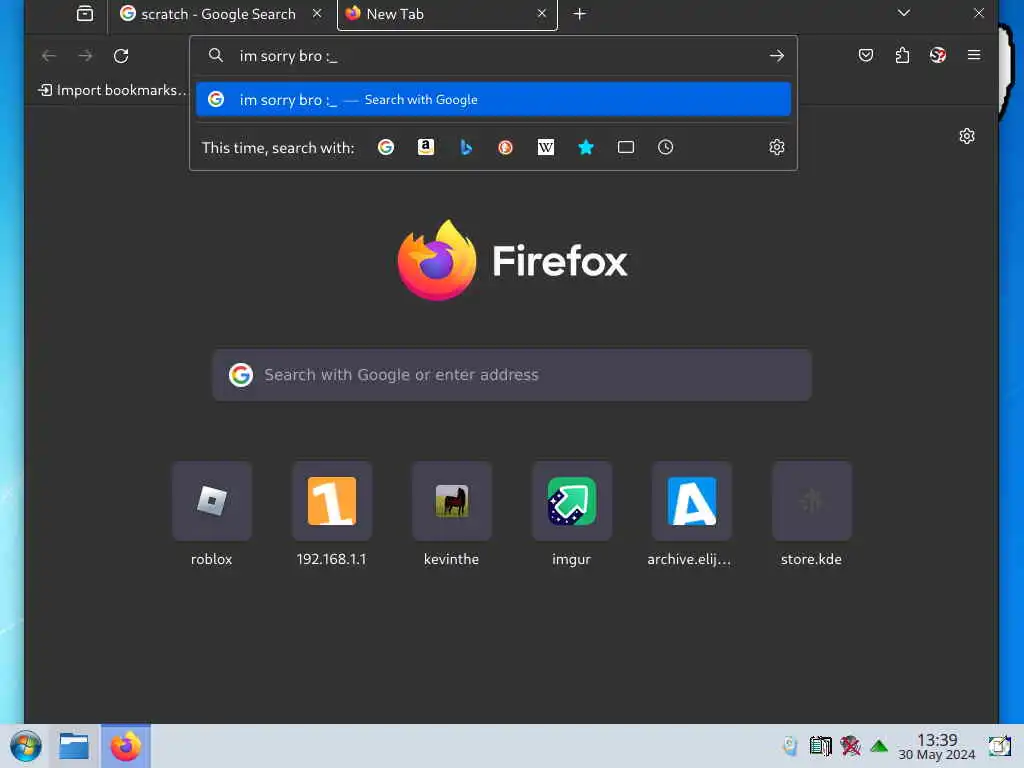Click the Firefox taskbar button
The image size is (1024, 768).
pyautogui.click(x=125, y=746)
